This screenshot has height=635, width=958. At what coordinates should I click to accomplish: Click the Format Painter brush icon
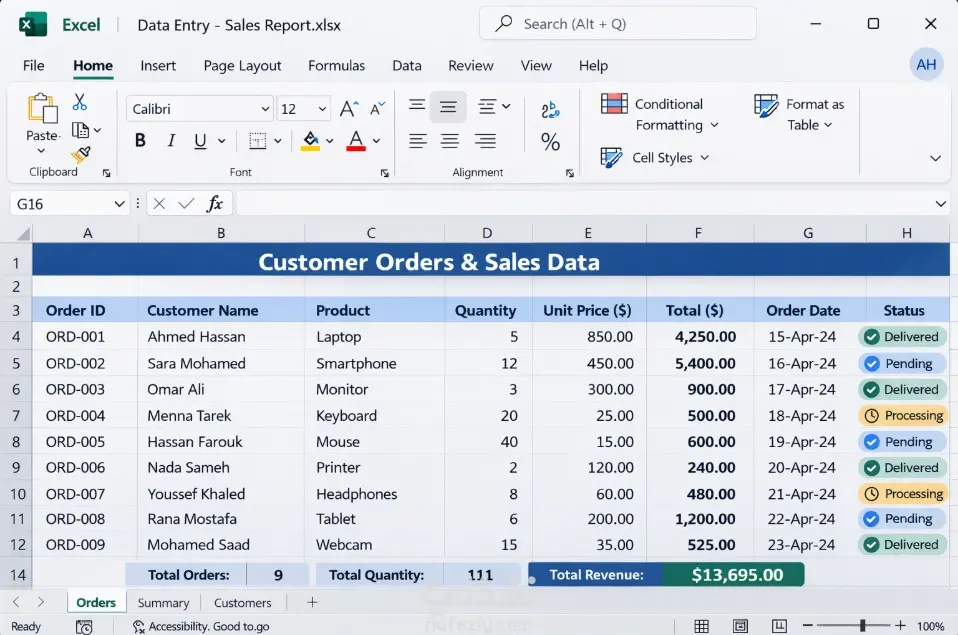click(x=80, y=155)
